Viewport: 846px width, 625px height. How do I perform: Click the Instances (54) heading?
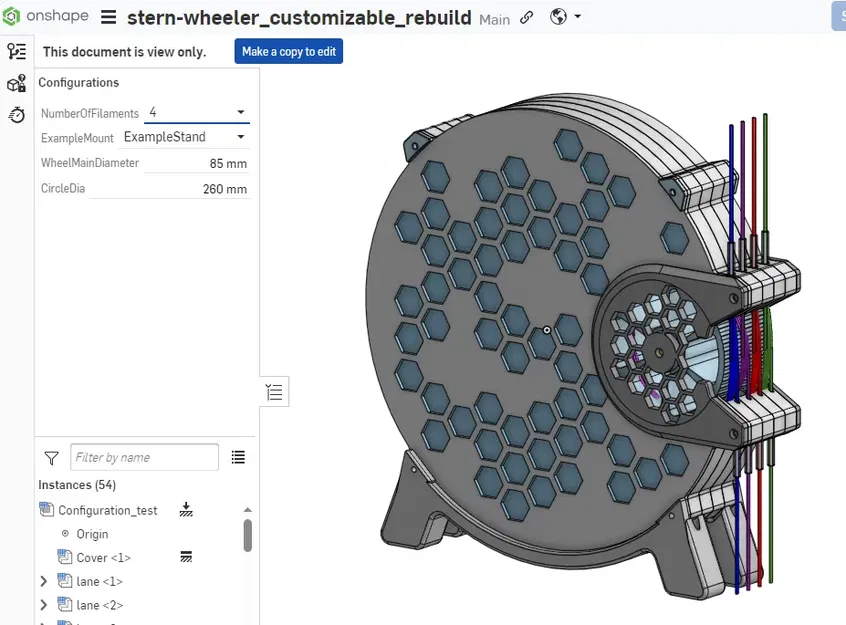77,485
